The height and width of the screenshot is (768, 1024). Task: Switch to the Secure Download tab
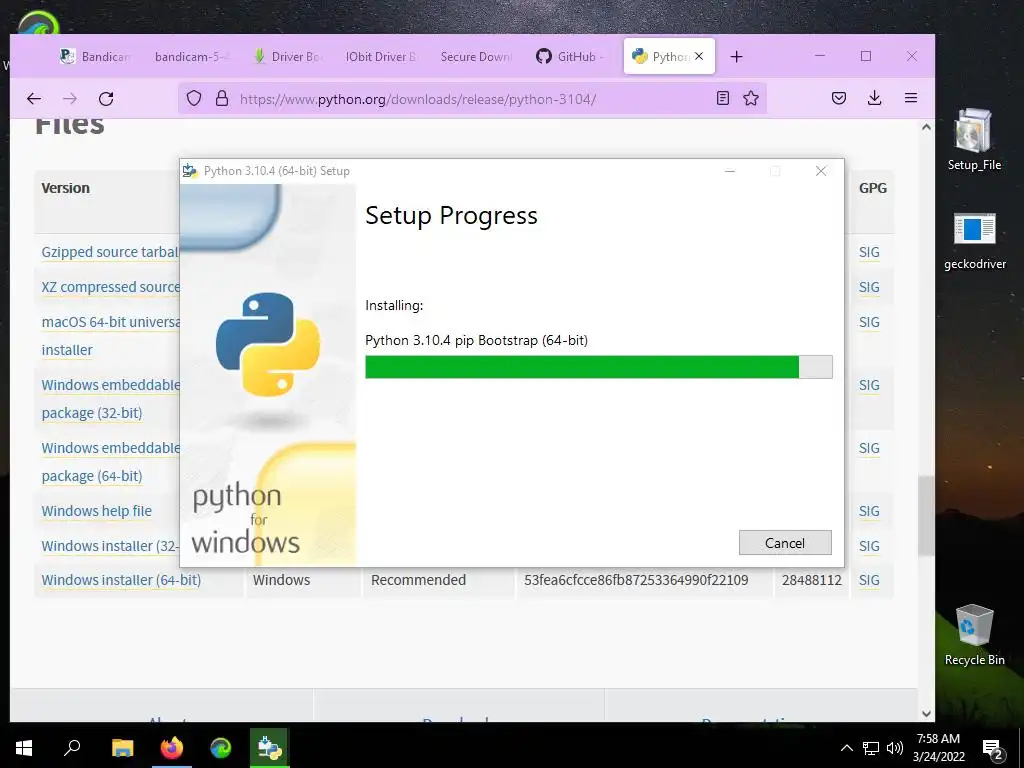475,57
